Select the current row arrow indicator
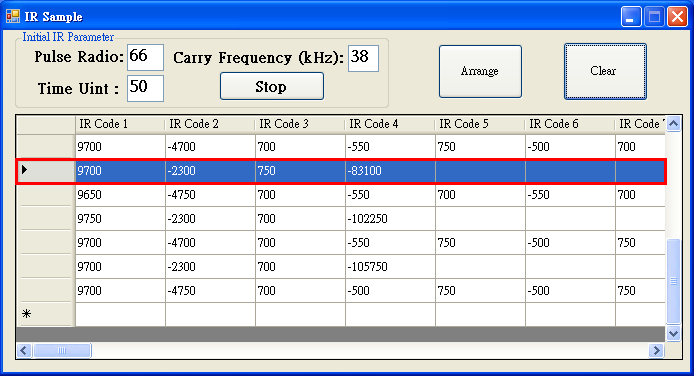 (24, 170)
